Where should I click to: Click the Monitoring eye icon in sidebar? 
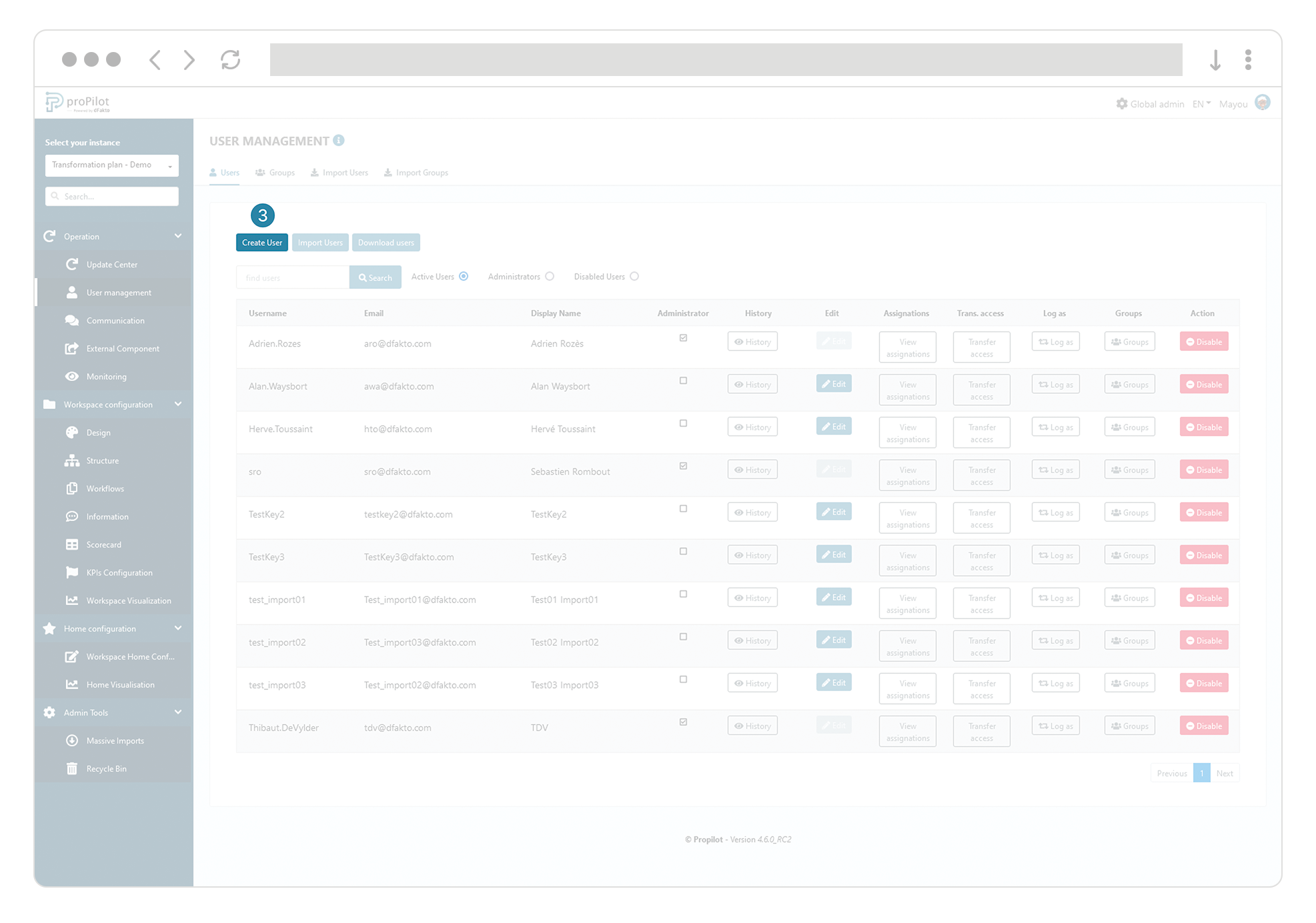pyautogui.click(x=73, y=376)
